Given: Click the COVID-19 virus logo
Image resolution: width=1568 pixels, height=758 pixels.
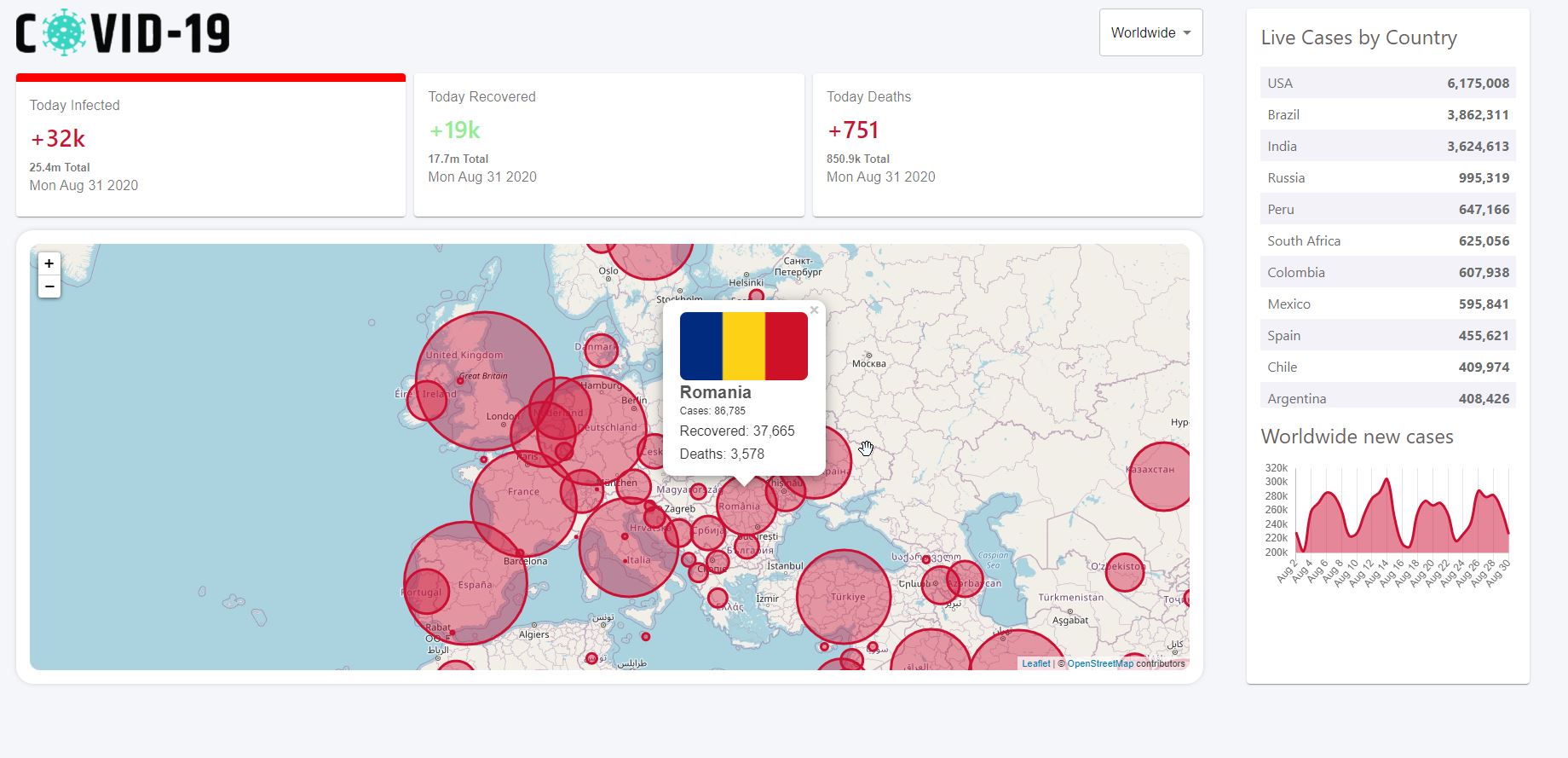Looking at the screenshot, I should (64, 33).
